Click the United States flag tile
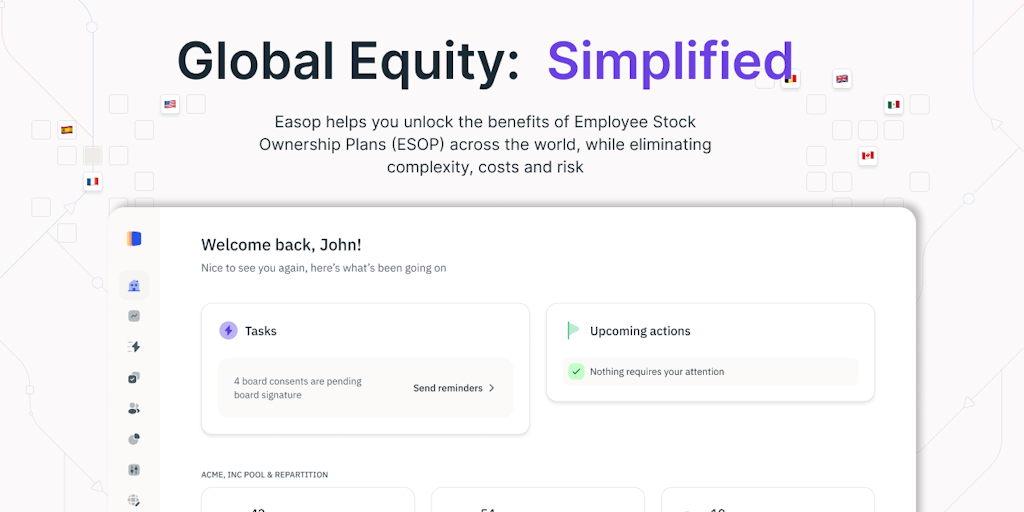Viewport: 1024px width, 512px height. click(170, 104)
